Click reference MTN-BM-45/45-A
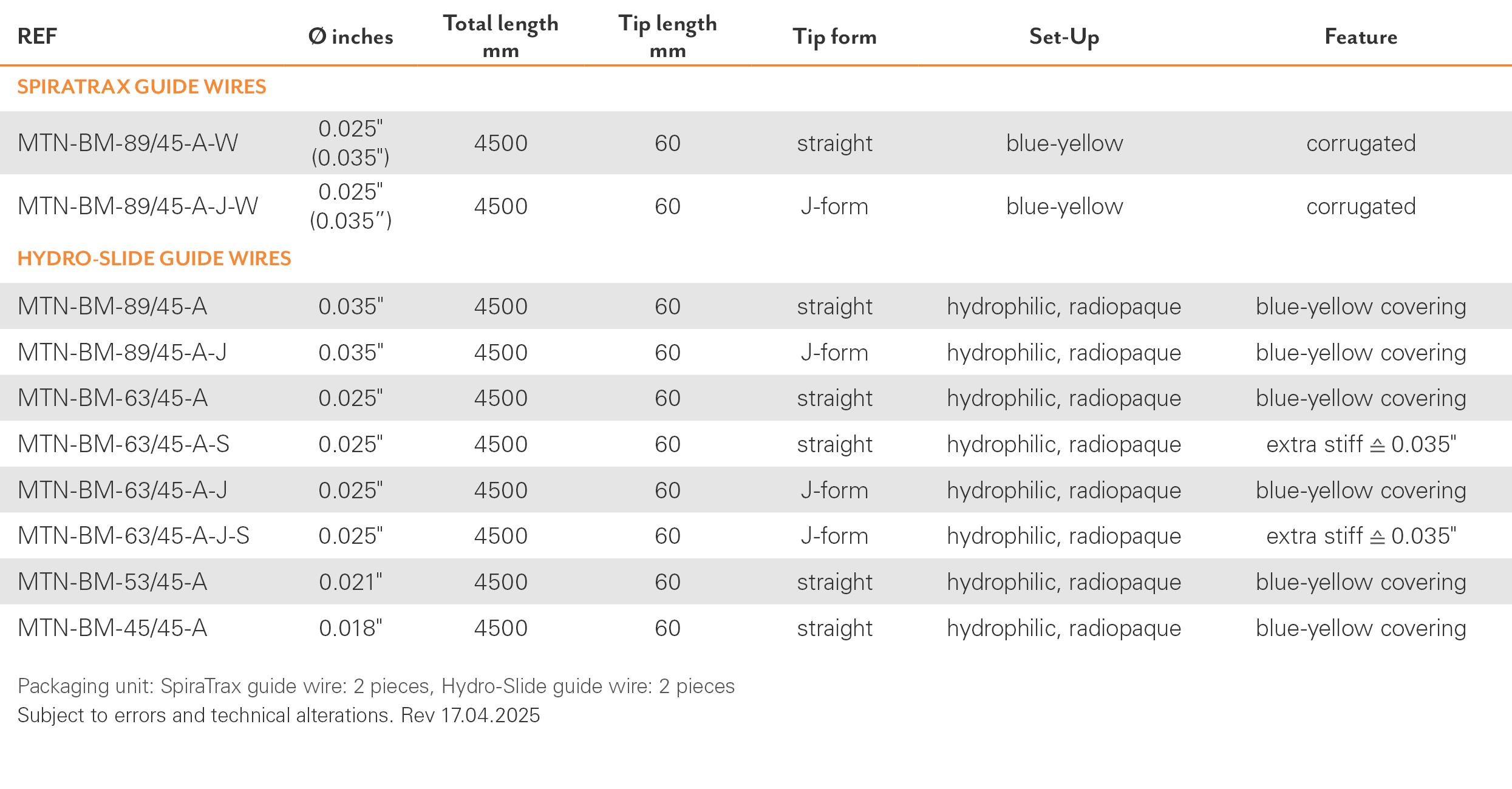The height and width of the screenshot is (789, 1512). pyautogui.click(x=112, y=628)
